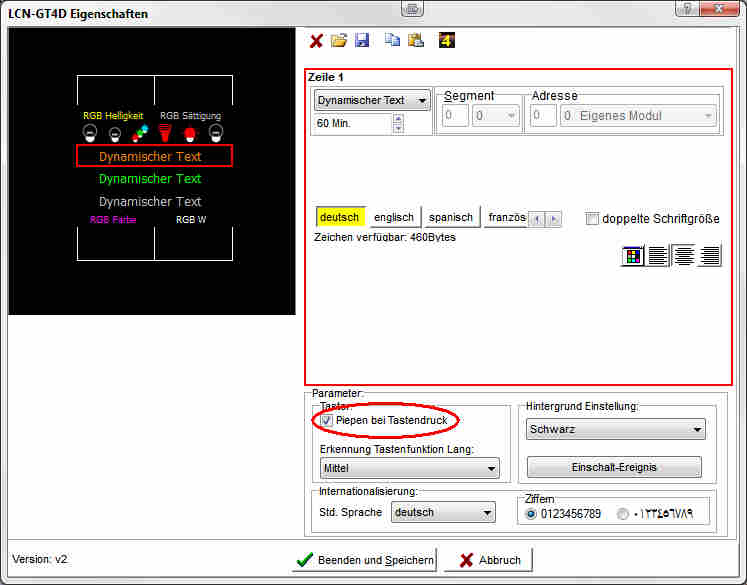Set text alignment to right

pyautogui.click(x=710, y=255)
